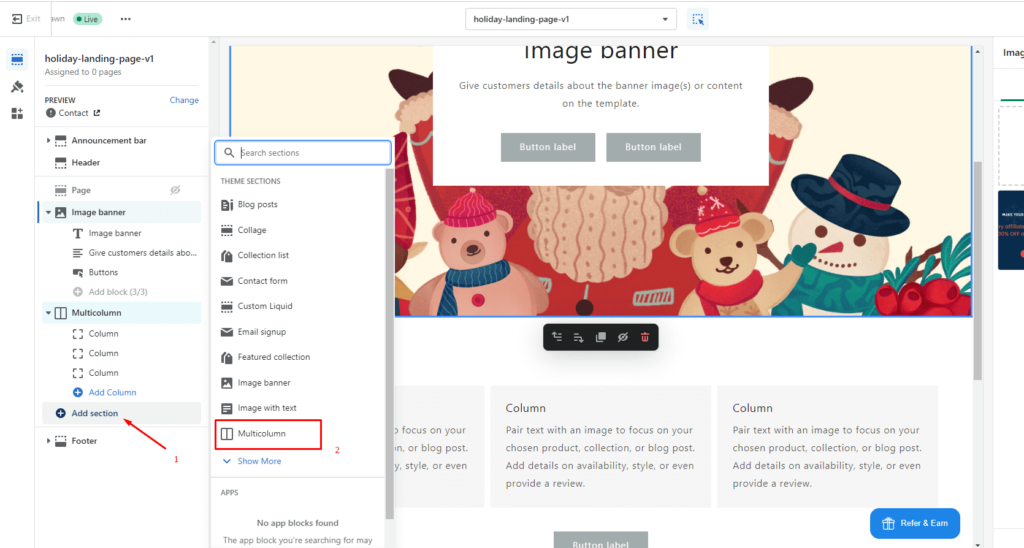Open Theme settings paintbrush icon
The image size is (1024, 548).
[17, 87]
